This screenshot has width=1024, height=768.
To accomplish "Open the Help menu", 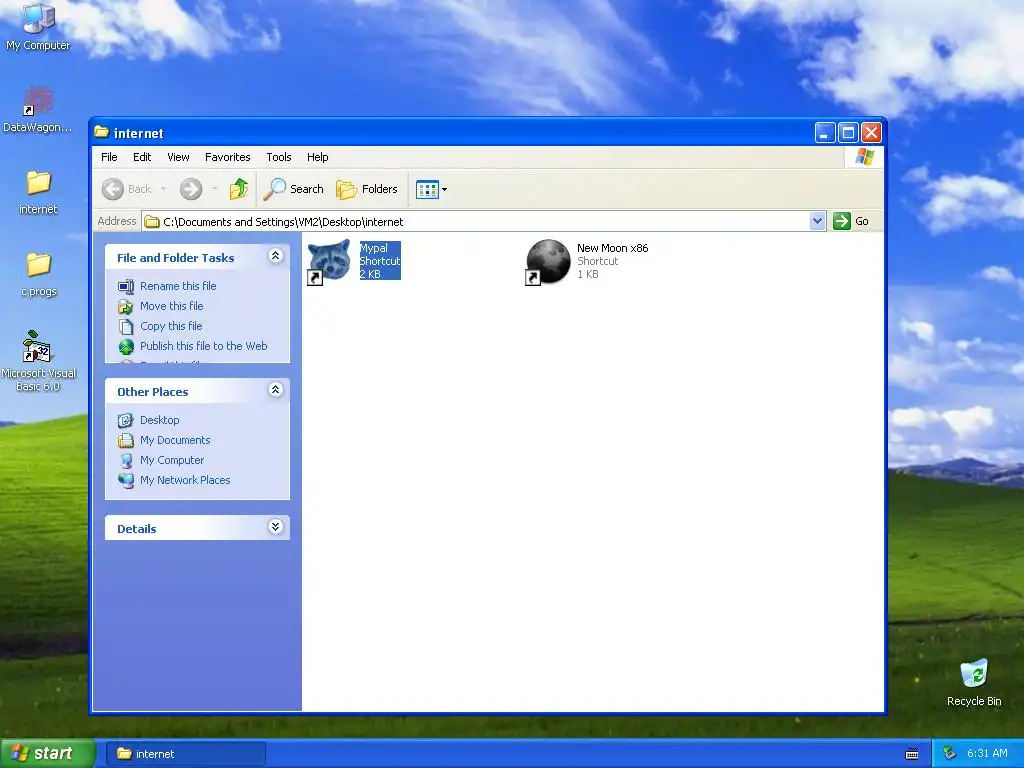I will point(317,157).
